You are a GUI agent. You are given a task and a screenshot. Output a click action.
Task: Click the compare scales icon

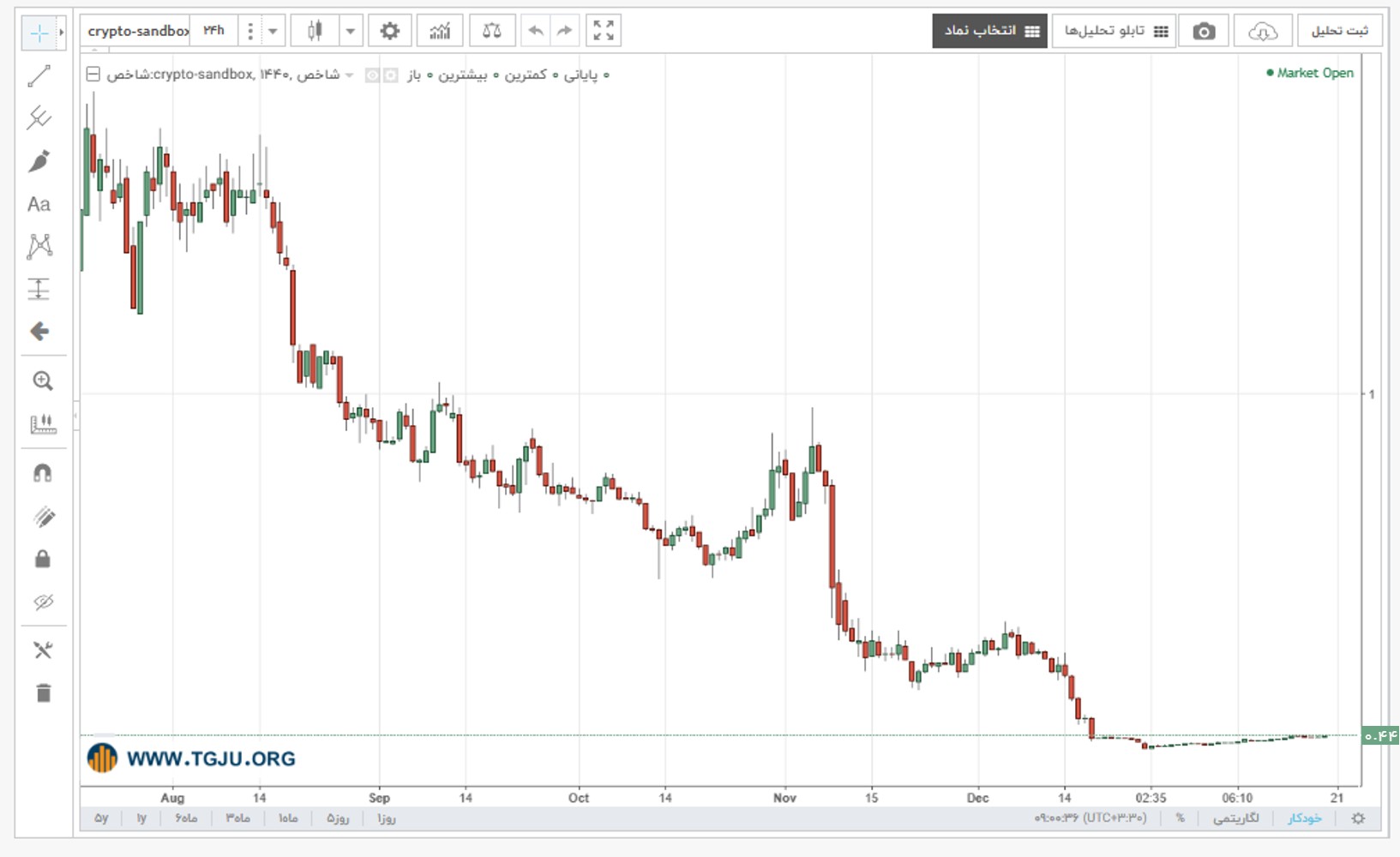point(492,31)
